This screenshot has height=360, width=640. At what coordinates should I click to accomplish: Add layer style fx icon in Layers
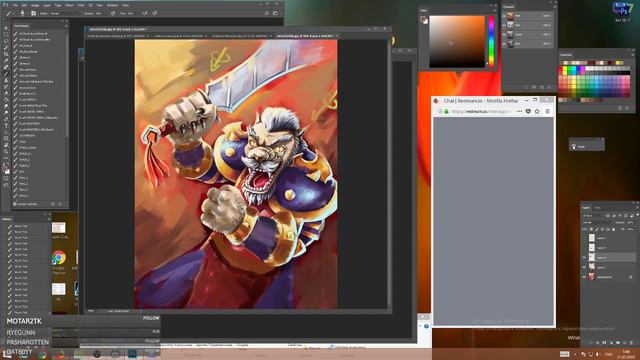coord(598,342)
